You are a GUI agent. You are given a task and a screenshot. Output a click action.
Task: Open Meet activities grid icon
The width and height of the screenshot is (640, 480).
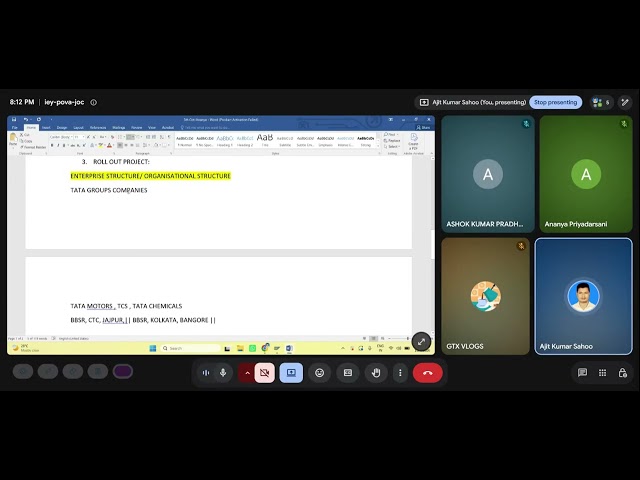point(602,373)
